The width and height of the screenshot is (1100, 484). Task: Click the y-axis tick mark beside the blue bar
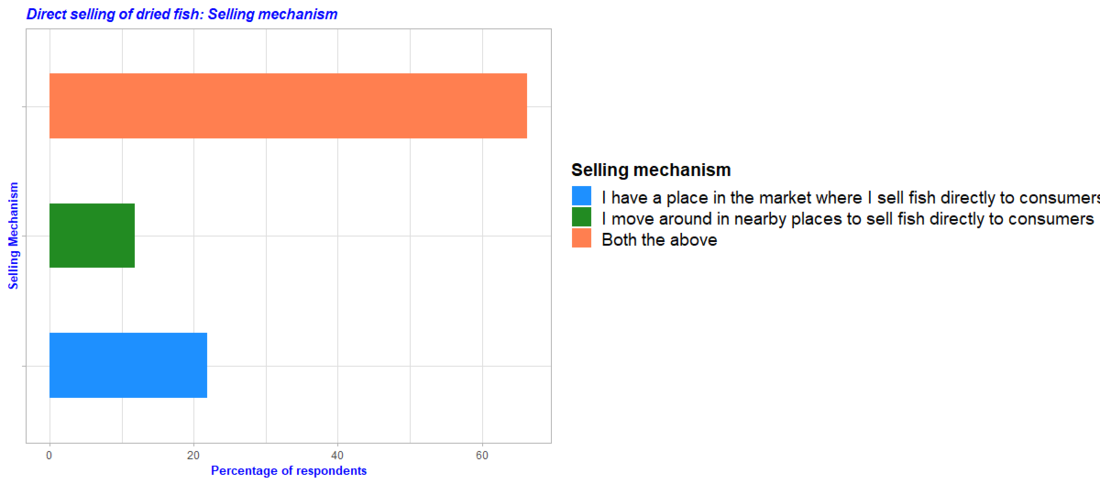point(23,366)
